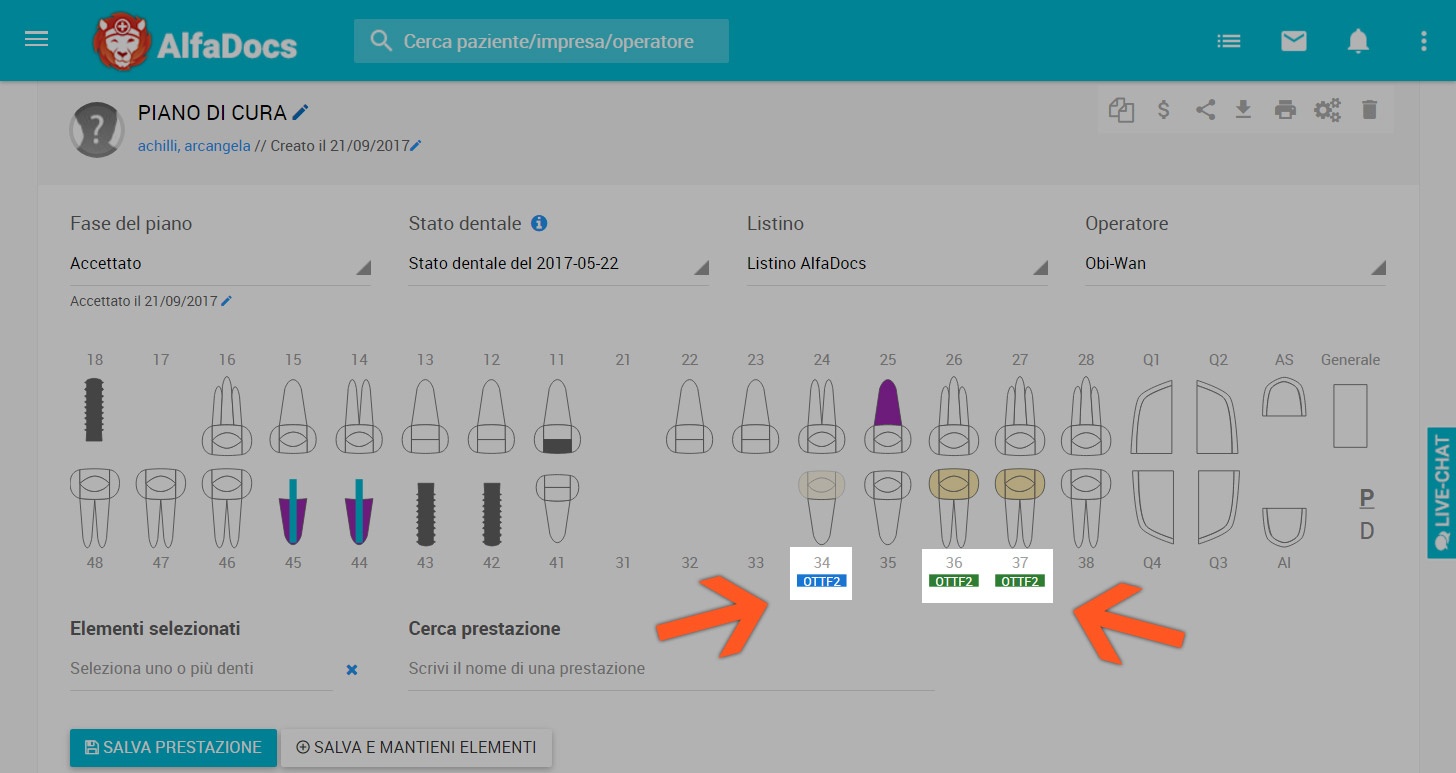The width and height of the screenshot is (1456, 773).
Task: Delete the treatment plan with trash icon
Action: [x=1369, y=110]
